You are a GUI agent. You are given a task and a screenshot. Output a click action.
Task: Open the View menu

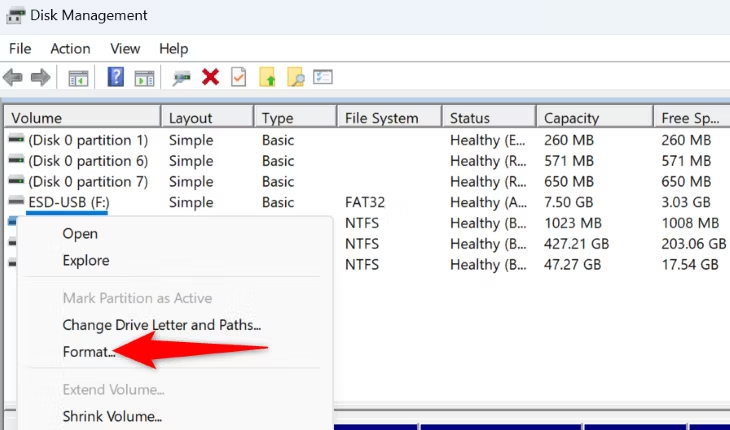click(125, 48)
